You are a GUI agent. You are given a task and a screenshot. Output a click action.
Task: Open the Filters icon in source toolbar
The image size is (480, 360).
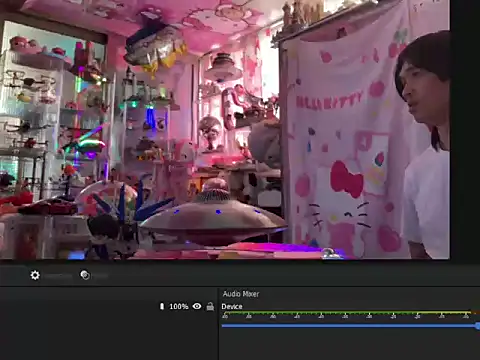[x=85, y=275]
